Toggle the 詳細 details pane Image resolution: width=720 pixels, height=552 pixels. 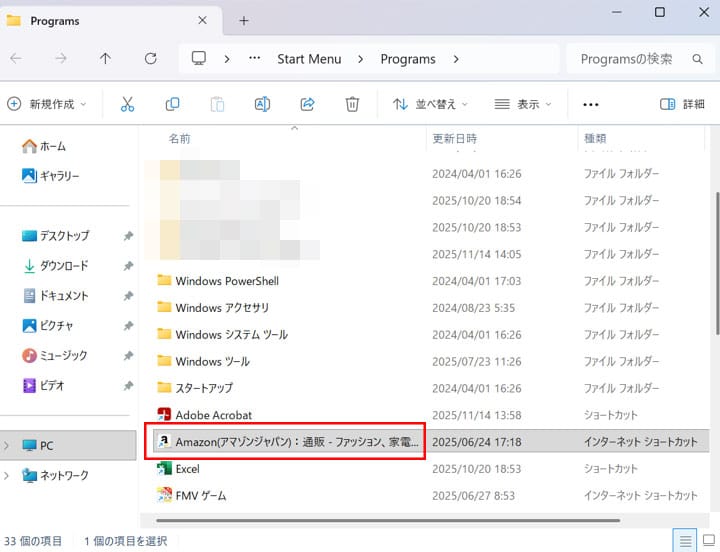[x=683, y=104]
